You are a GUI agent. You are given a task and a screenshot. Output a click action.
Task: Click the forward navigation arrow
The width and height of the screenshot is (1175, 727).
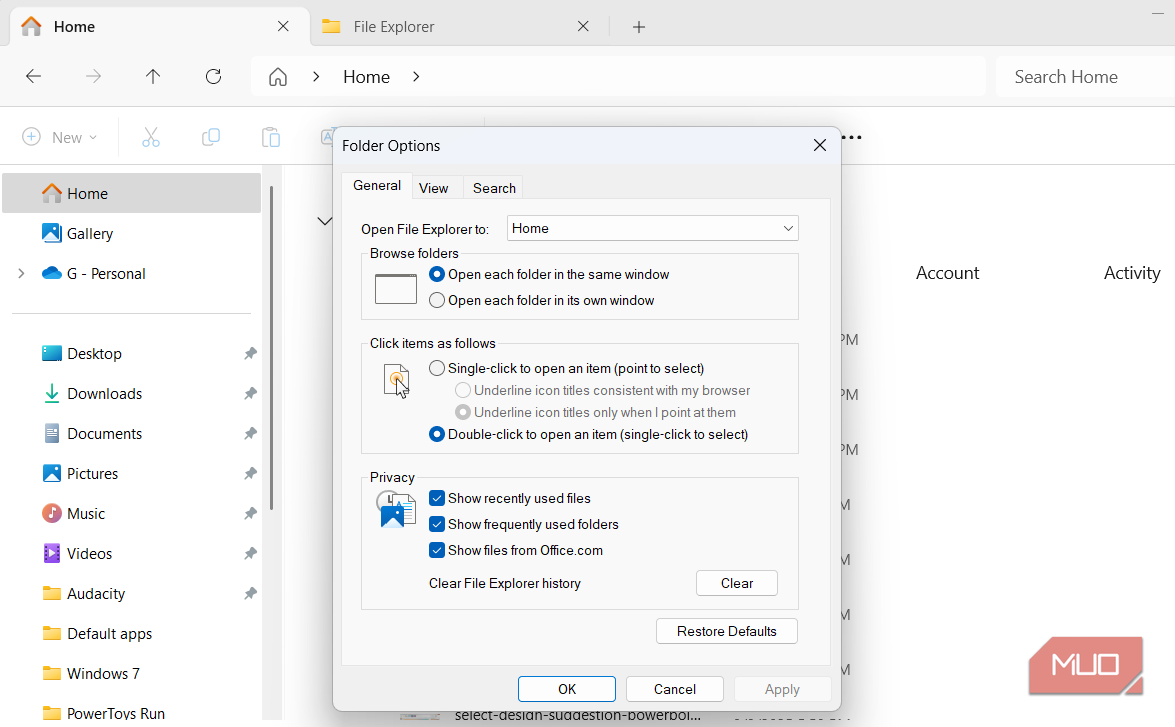point(93,76)
